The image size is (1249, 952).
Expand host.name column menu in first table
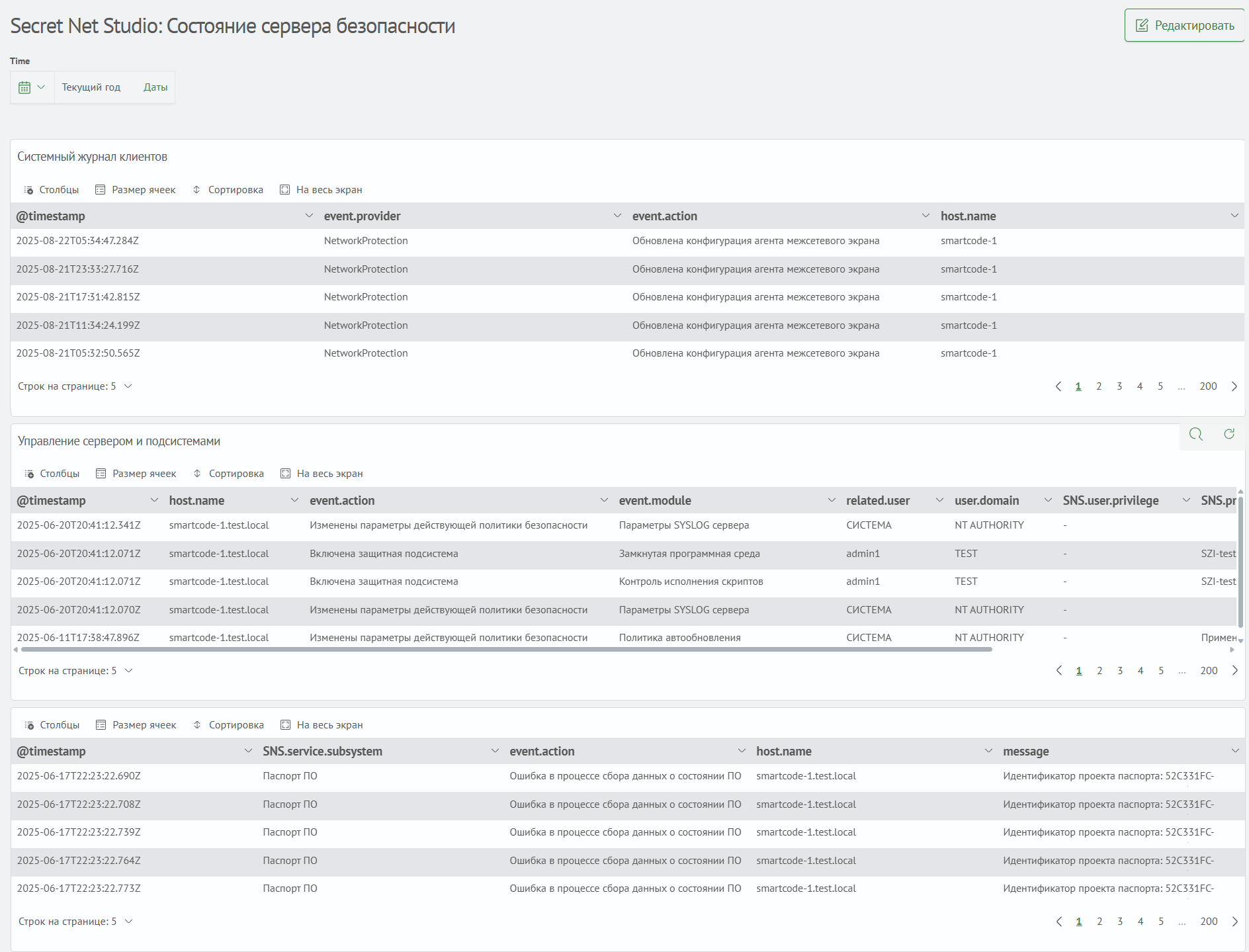(x=1234, y=216)
